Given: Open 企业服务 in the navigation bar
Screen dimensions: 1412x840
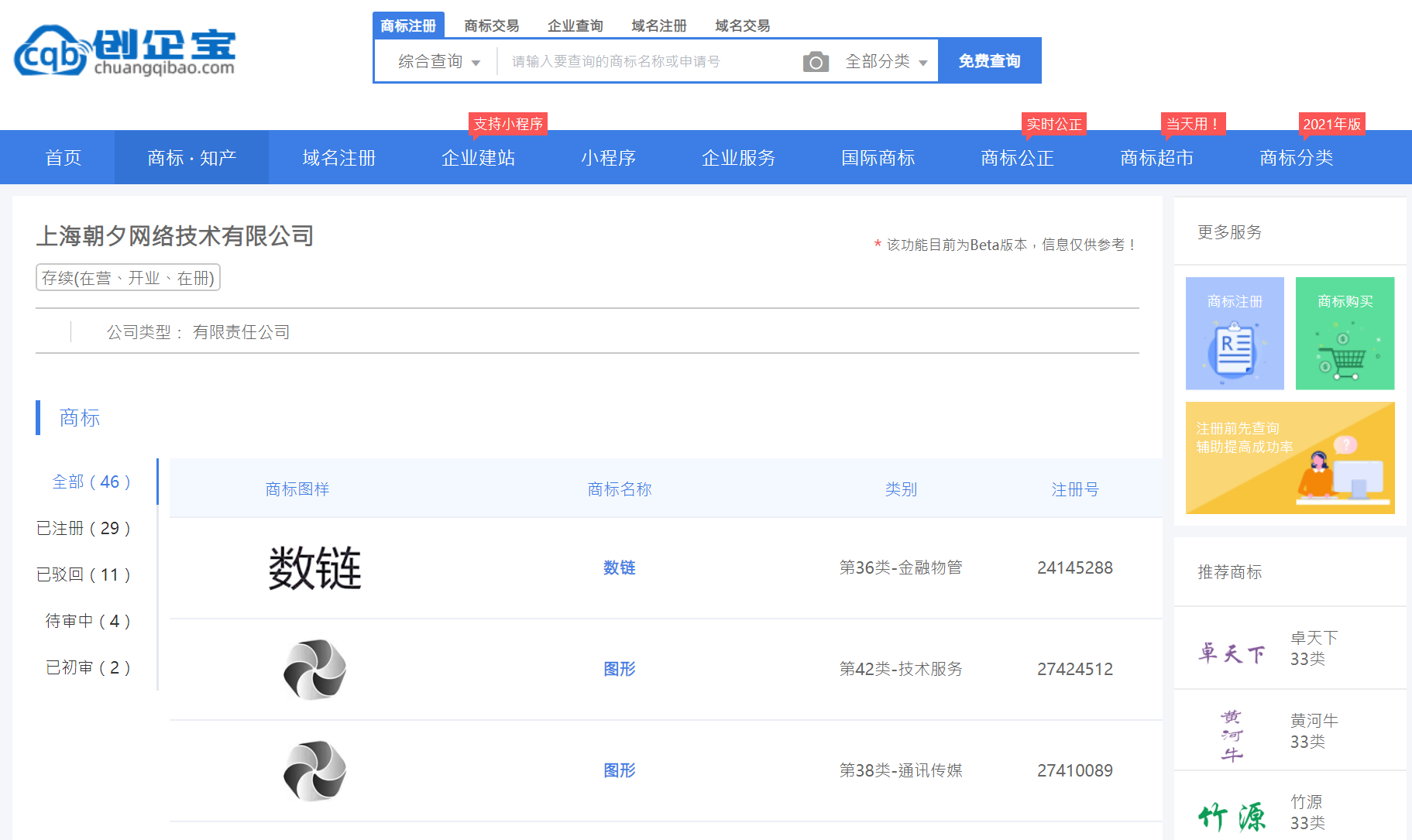Looking at the screenshot, I should [x=739, y=158].
